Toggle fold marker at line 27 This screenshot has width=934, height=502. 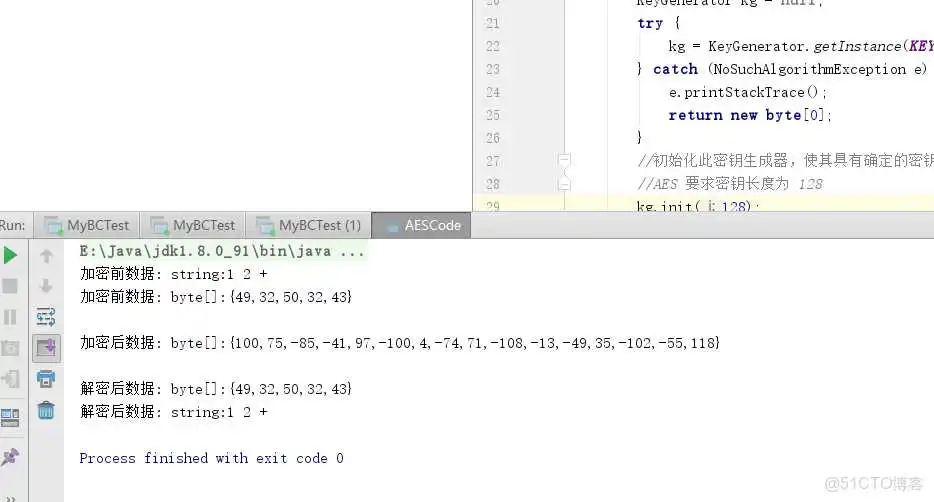(x=564, y=161)
